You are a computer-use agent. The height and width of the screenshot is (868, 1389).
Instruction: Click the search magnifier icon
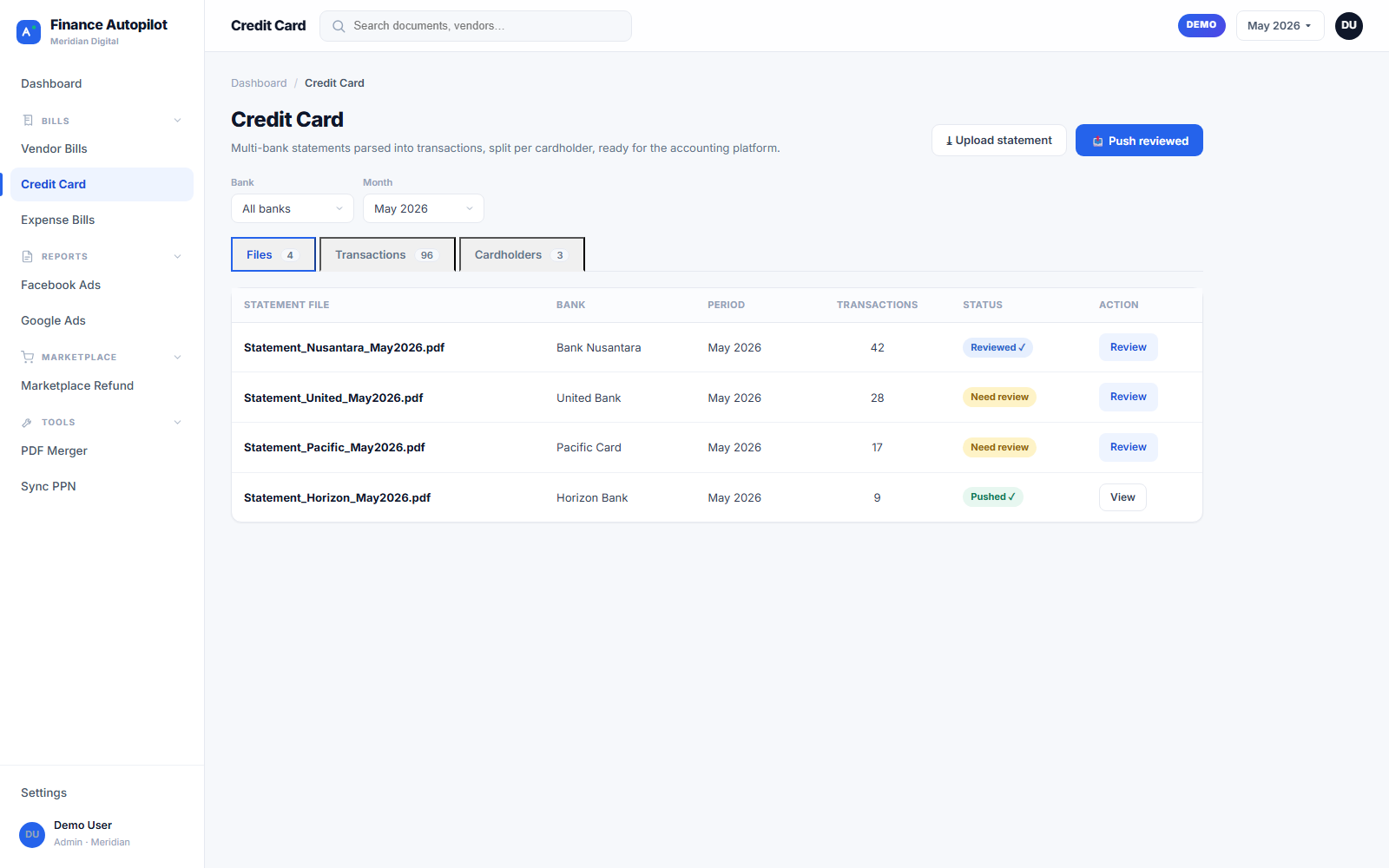pyautogui.click(x=339, y=26)
